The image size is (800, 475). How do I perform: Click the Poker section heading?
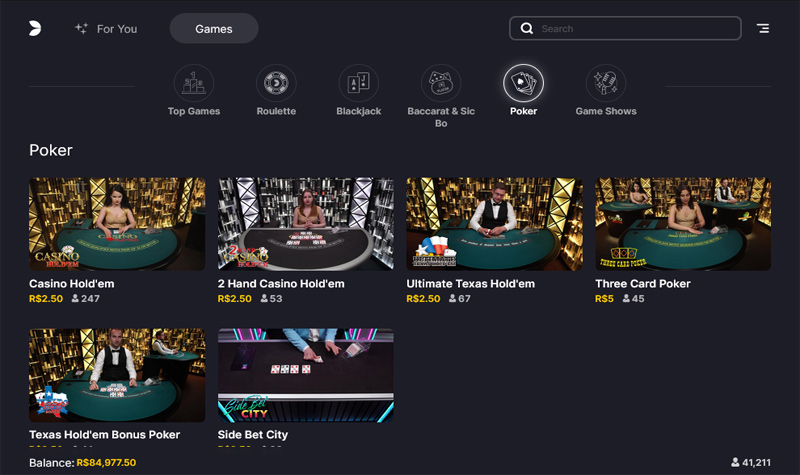(x=51, y=150)
